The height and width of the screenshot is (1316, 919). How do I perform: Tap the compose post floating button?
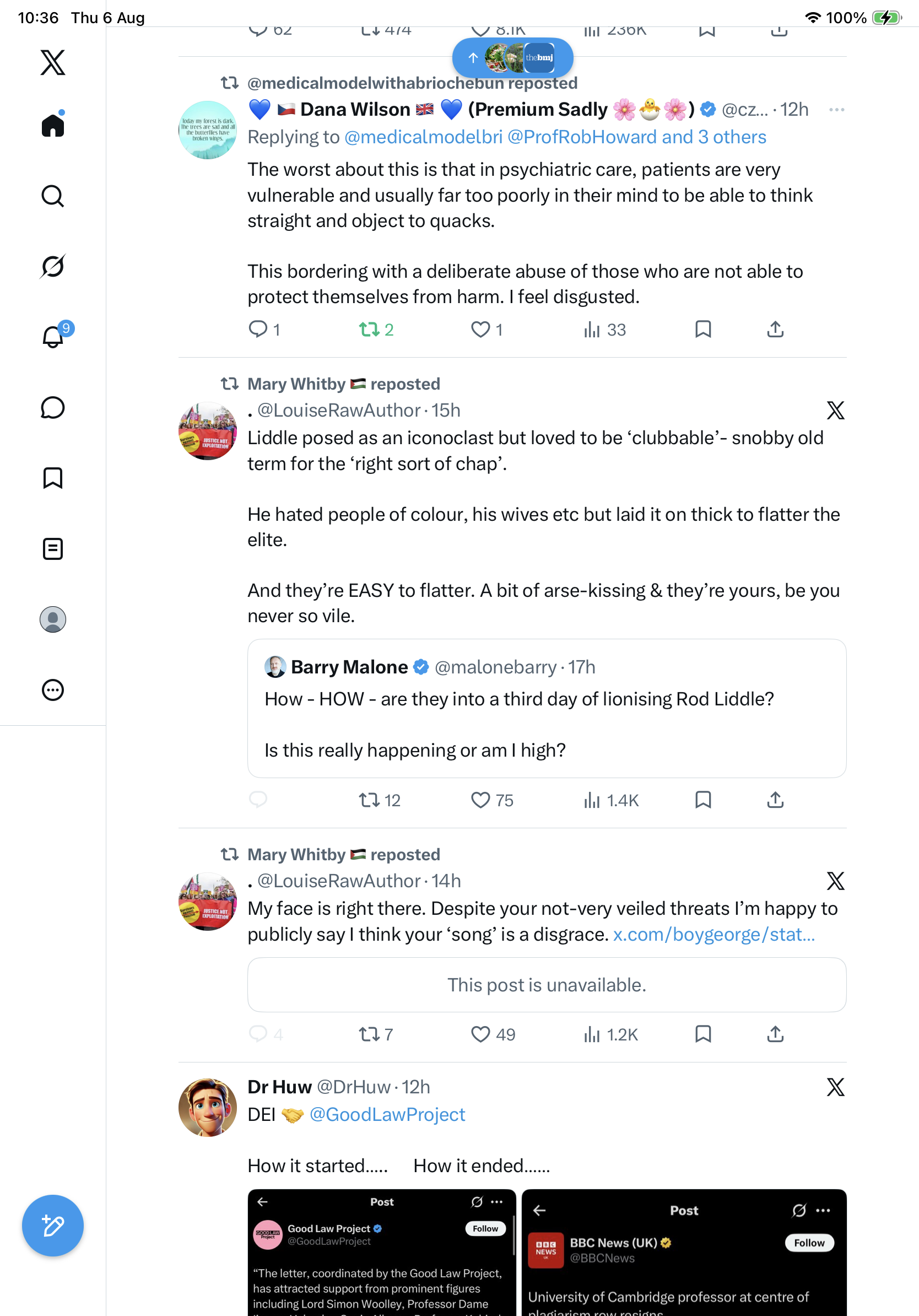(x=53, y=1226)
